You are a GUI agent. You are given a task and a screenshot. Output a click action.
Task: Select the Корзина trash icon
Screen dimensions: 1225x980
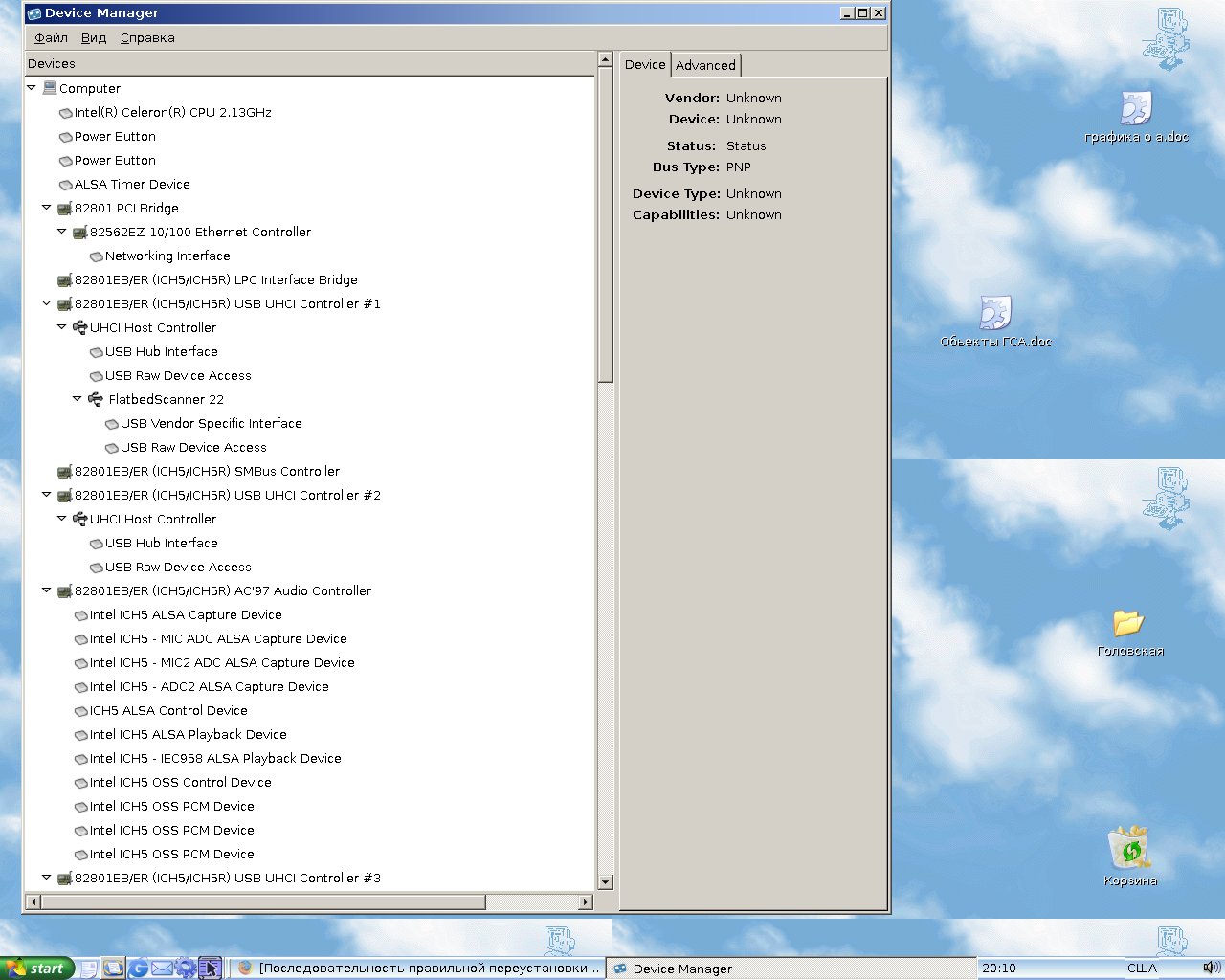pyautogui.click(x=1130, y=857)
